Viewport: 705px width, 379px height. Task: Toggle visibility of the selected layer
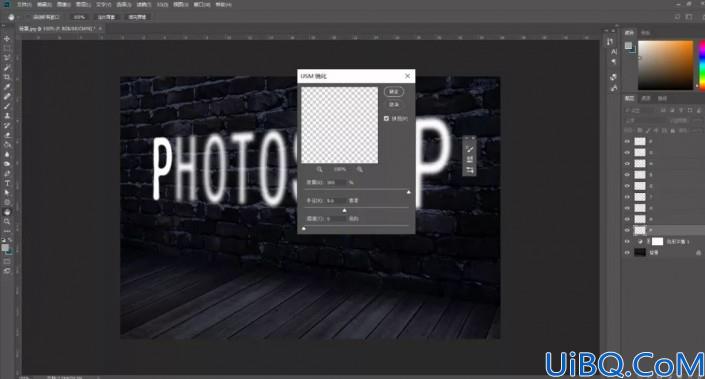click(x=627, y=230)
